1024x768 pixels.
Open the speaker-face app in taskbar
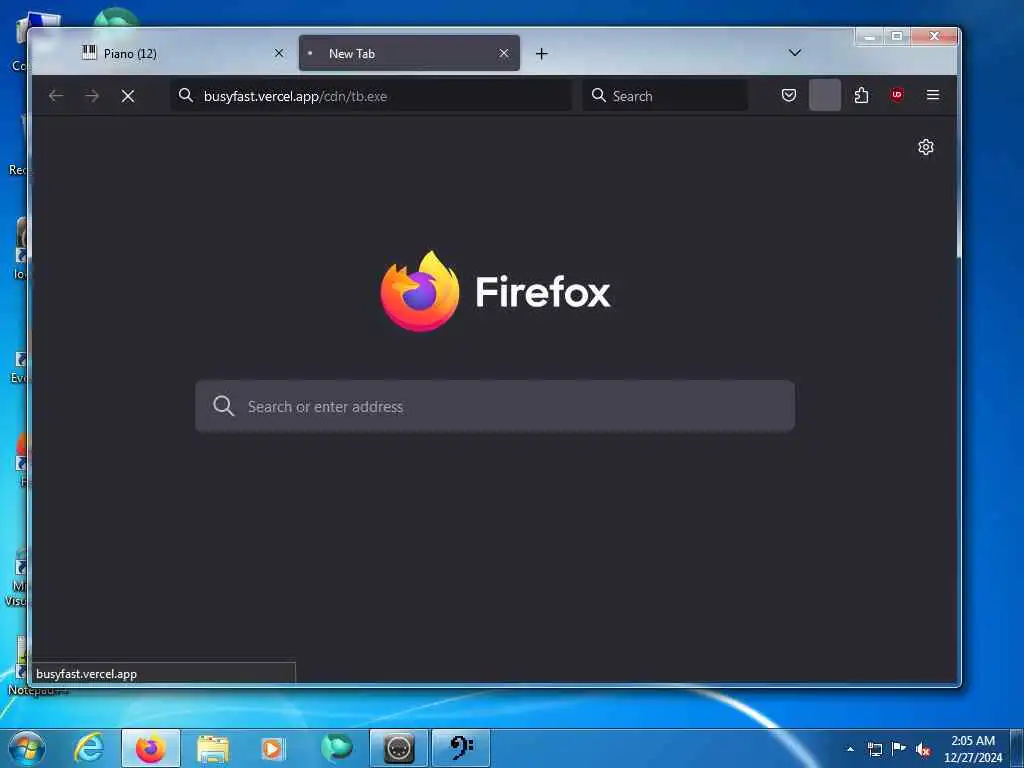pyautogui.click(x=399, y=748)
